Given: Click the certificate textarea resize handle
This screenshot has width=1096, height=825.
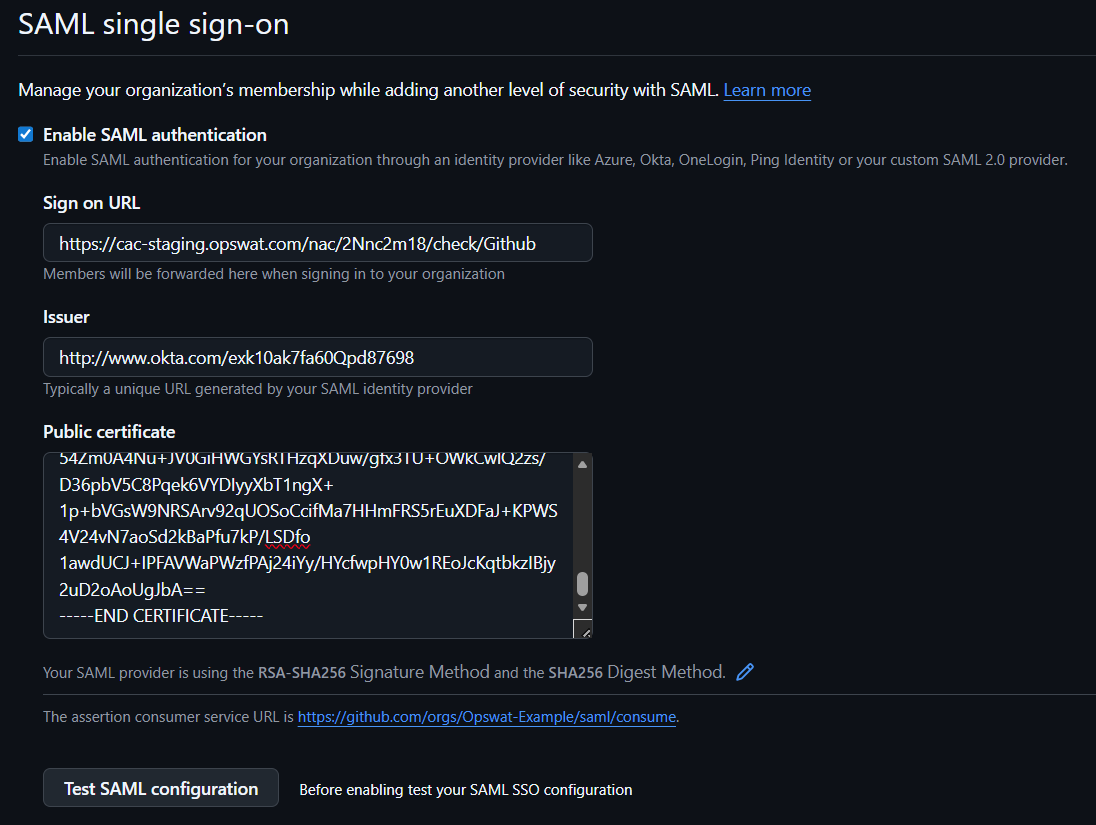Looking at the screenshot, I should pos(582,629).
